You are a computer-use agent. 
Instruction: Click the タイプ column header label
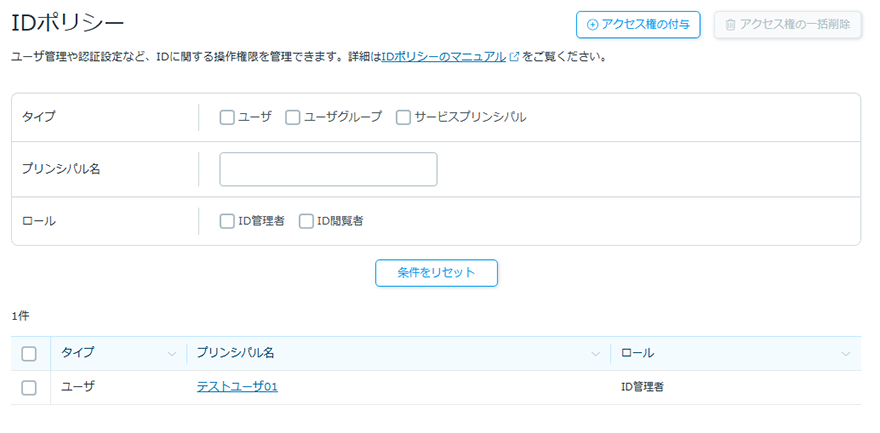[78, 353]
